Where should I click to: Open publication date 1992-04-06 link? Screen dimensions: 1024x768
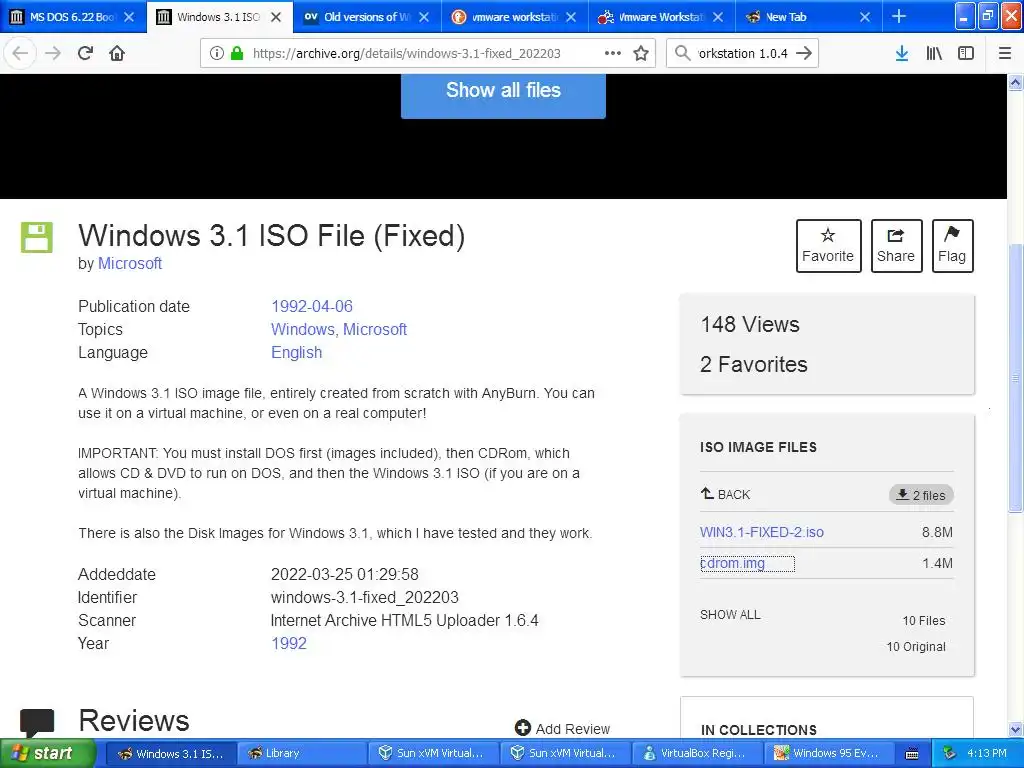tap(312, 306)
